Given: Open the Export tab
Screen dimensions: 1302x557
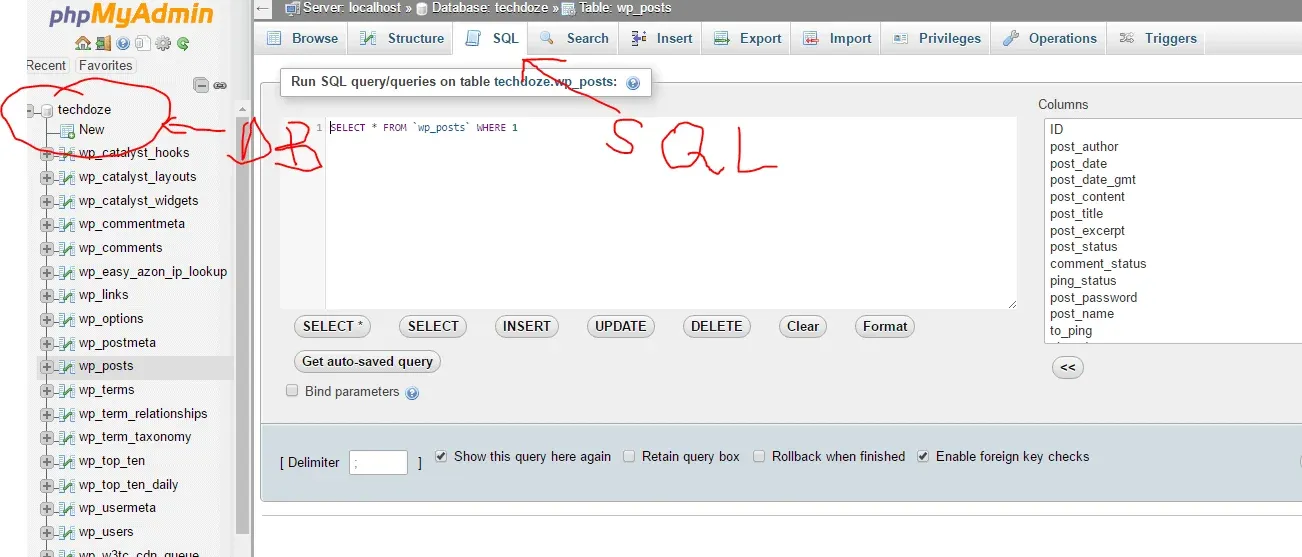Looking at the screenshot, I should tap(747, 39).
